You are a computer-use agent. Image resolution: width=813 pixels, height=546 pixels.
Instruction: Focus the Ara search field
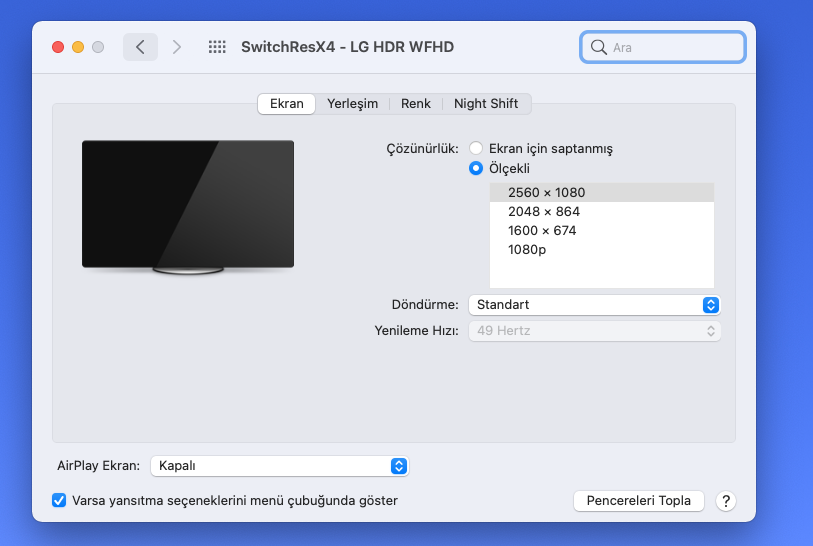coord(663,47)
